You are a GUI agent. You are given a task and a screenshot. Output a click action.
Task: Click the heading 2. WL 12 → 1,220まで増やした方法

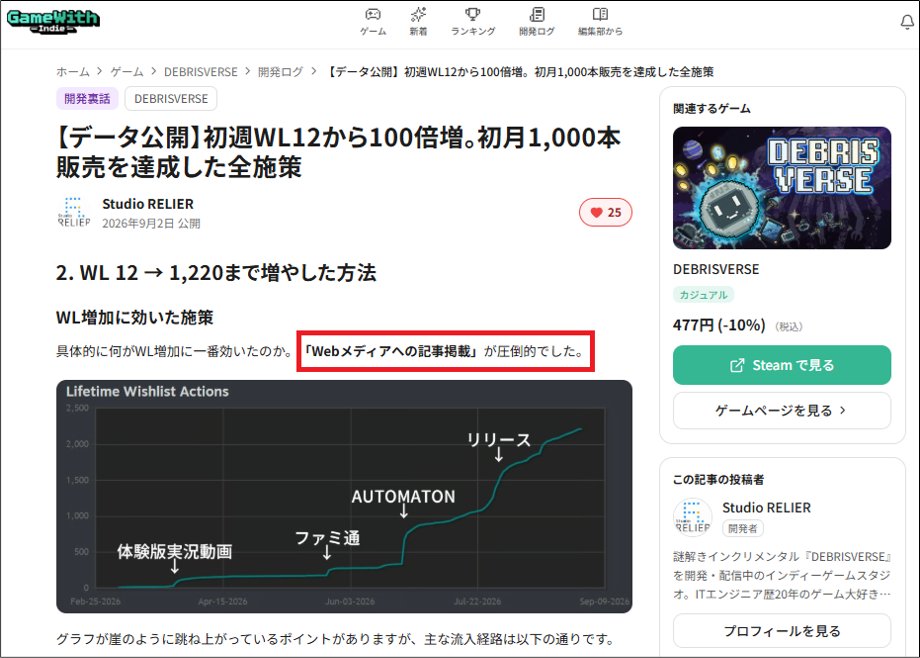point(216,273)
